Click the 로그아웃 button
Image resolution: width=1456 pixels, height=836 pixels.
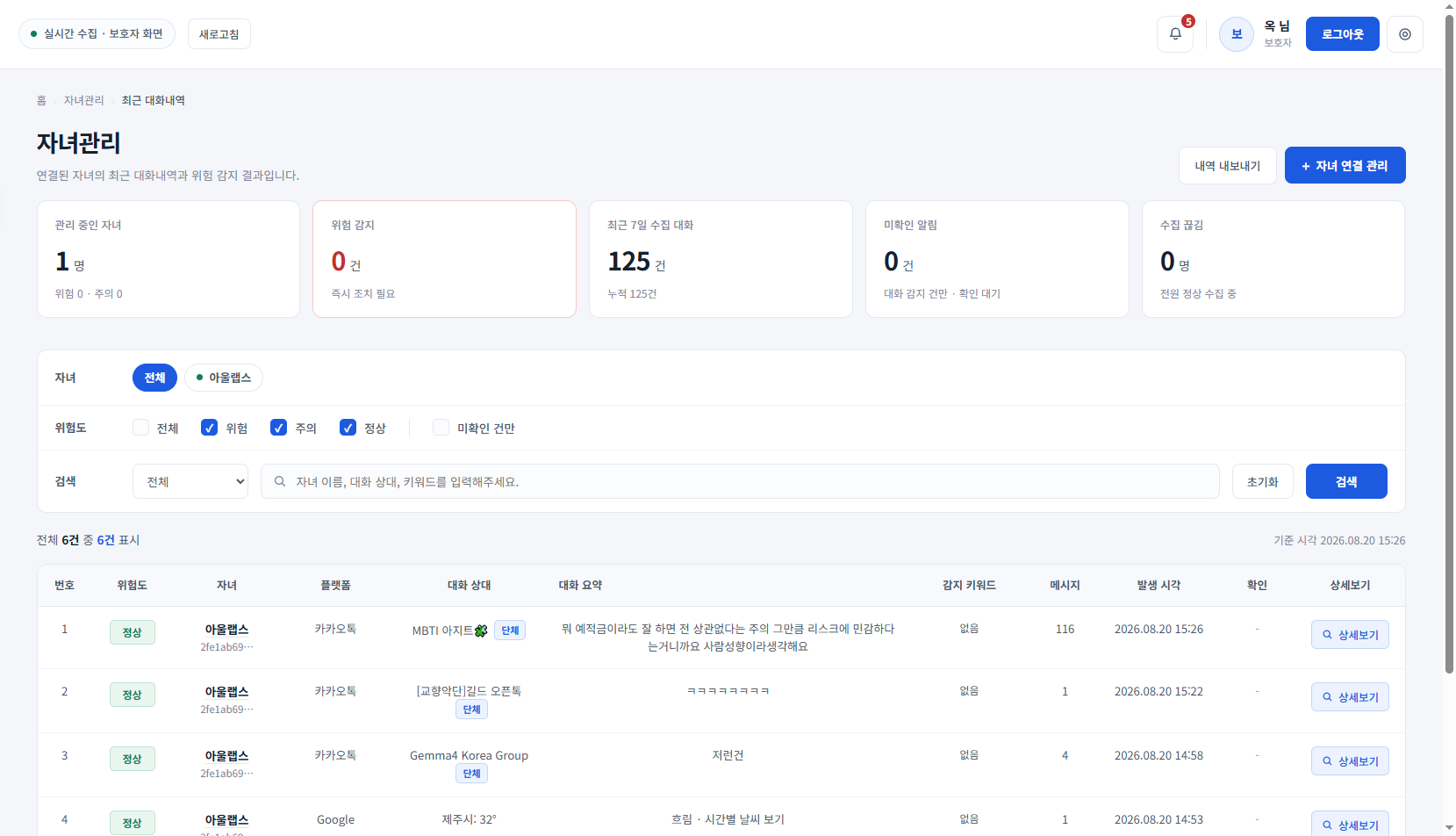(1343, 34)
